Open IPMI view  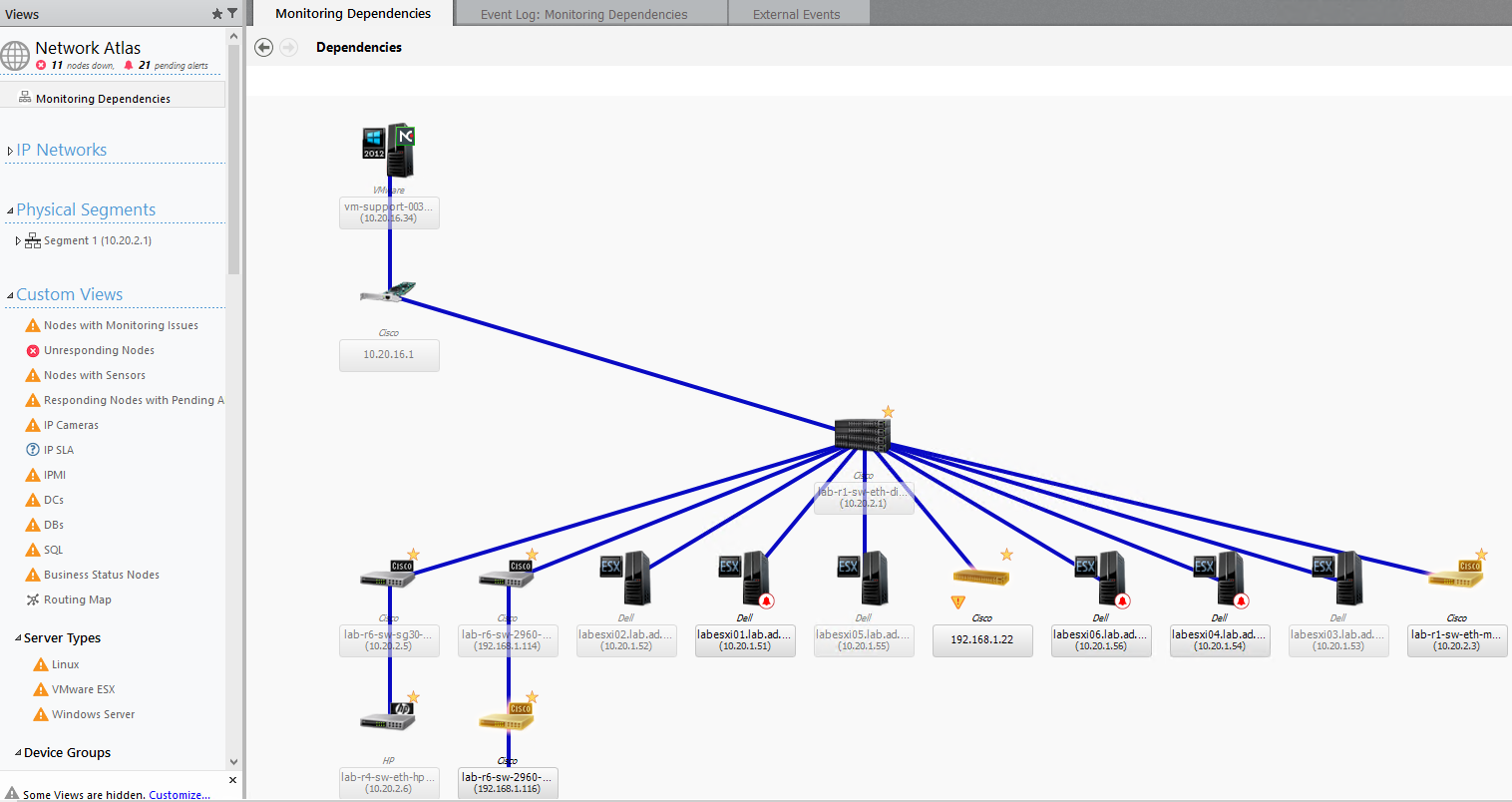point(54,475)
